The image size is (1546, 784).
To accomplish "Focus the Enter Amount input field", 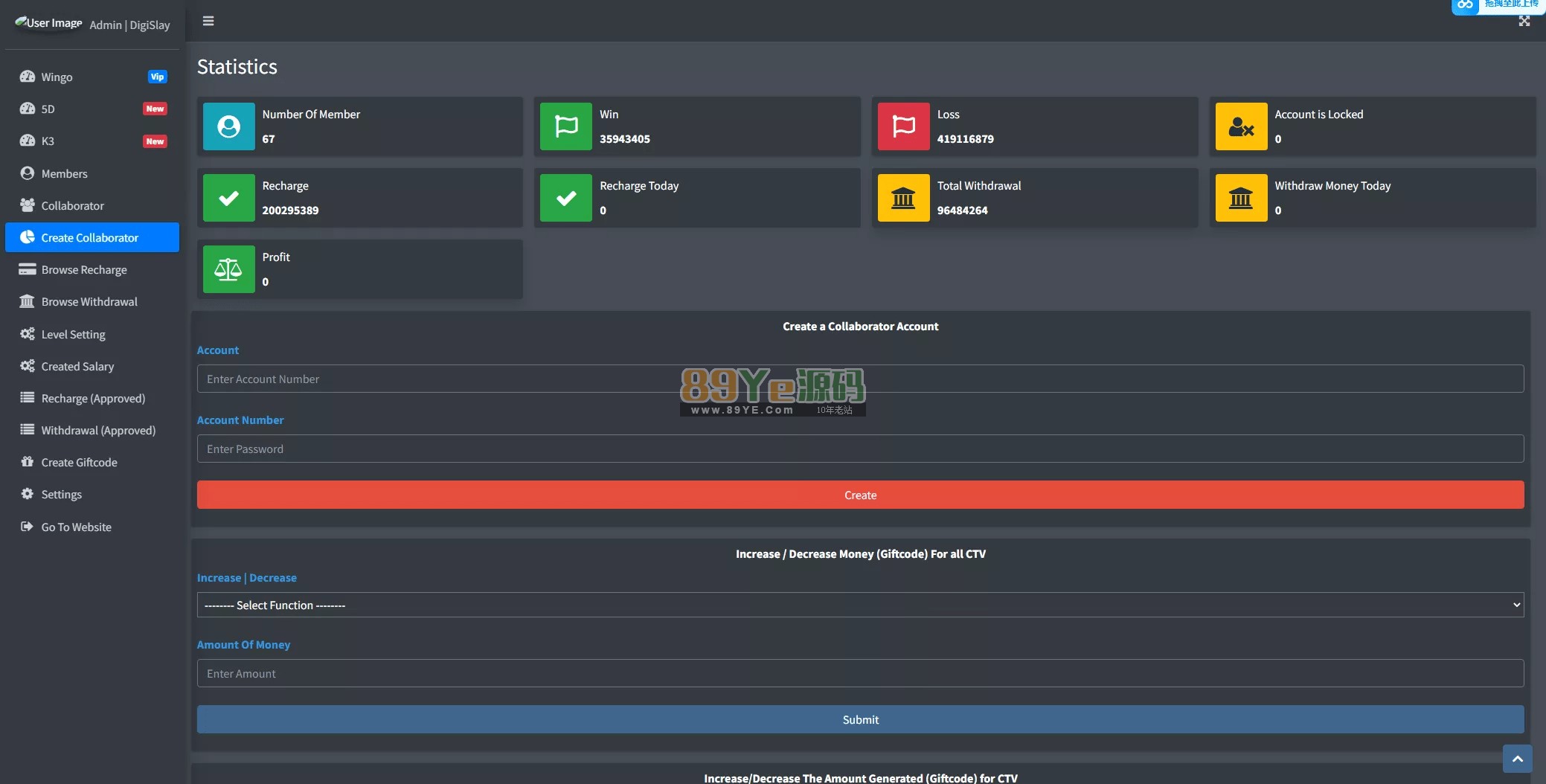I will [860, 673].
